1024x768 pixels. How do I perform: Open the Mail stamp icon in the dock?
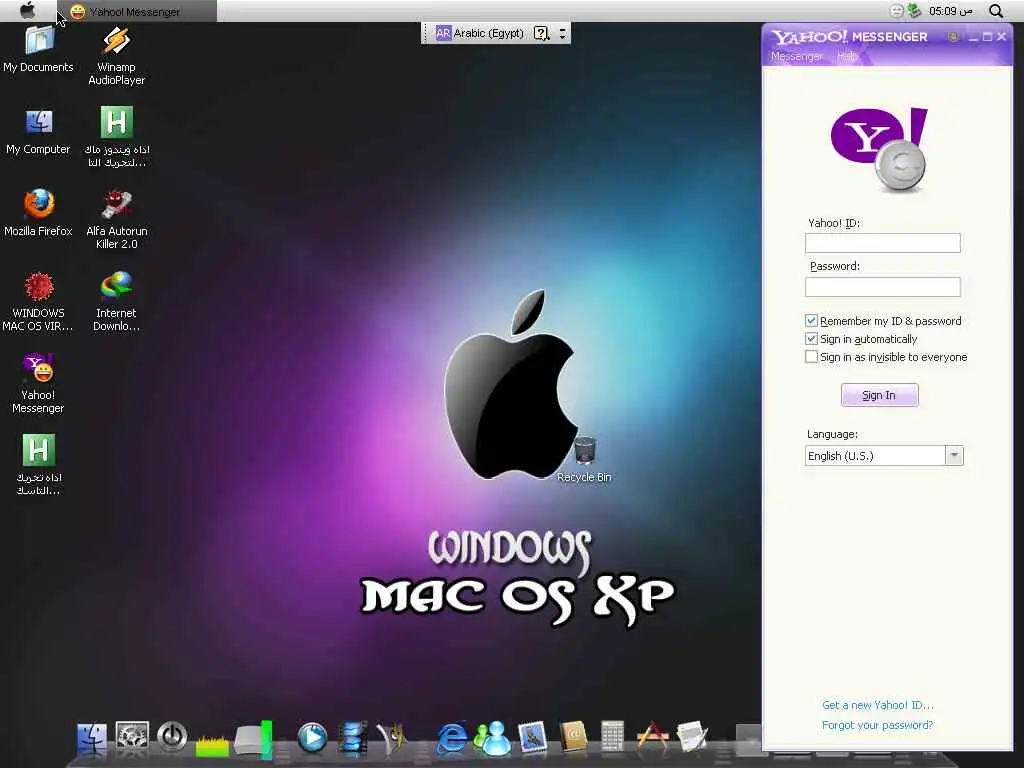point(532,738)
